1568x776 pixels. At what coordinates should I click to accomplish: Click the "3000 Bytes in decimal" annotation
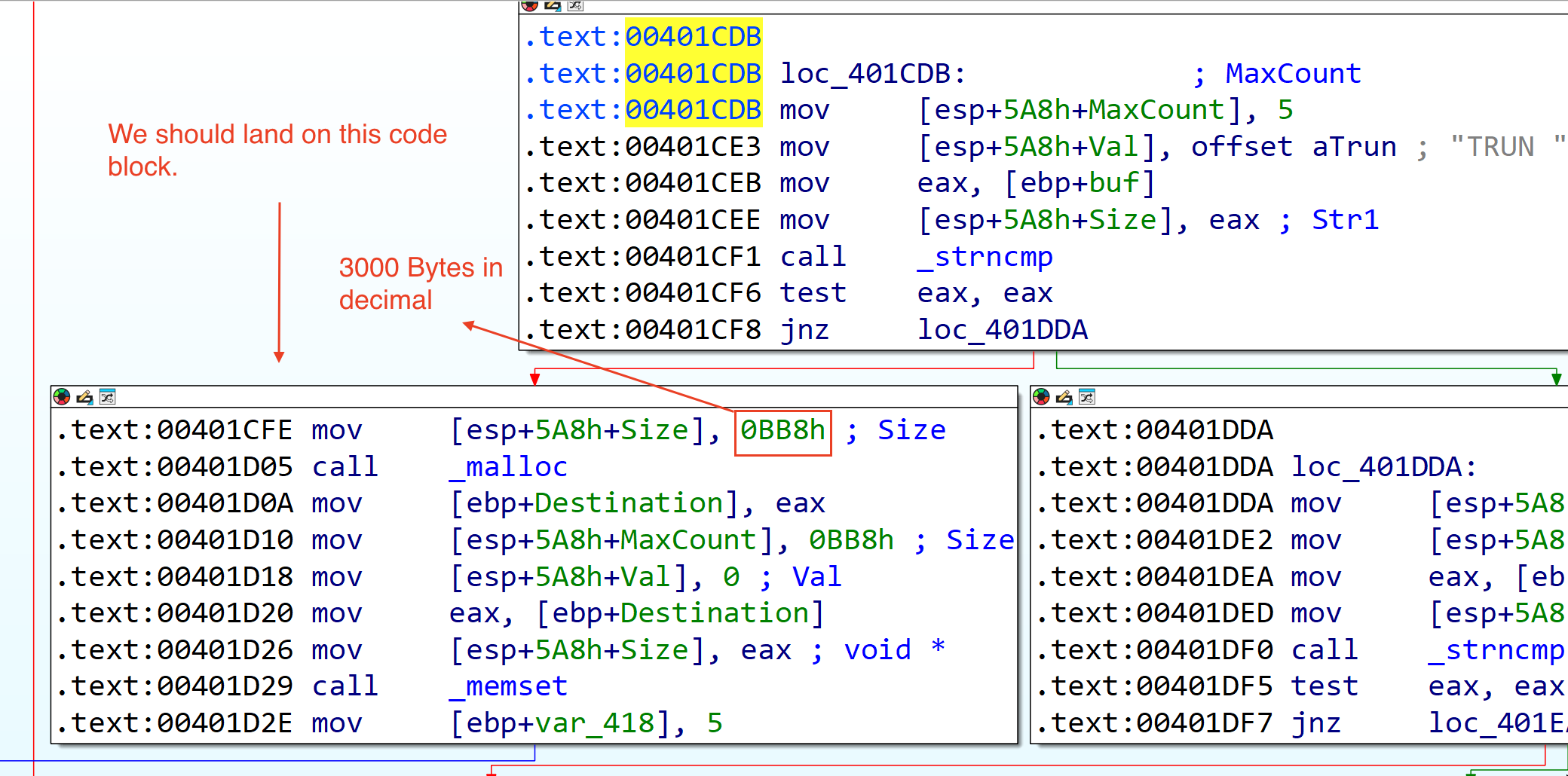[x=420, y=283]
